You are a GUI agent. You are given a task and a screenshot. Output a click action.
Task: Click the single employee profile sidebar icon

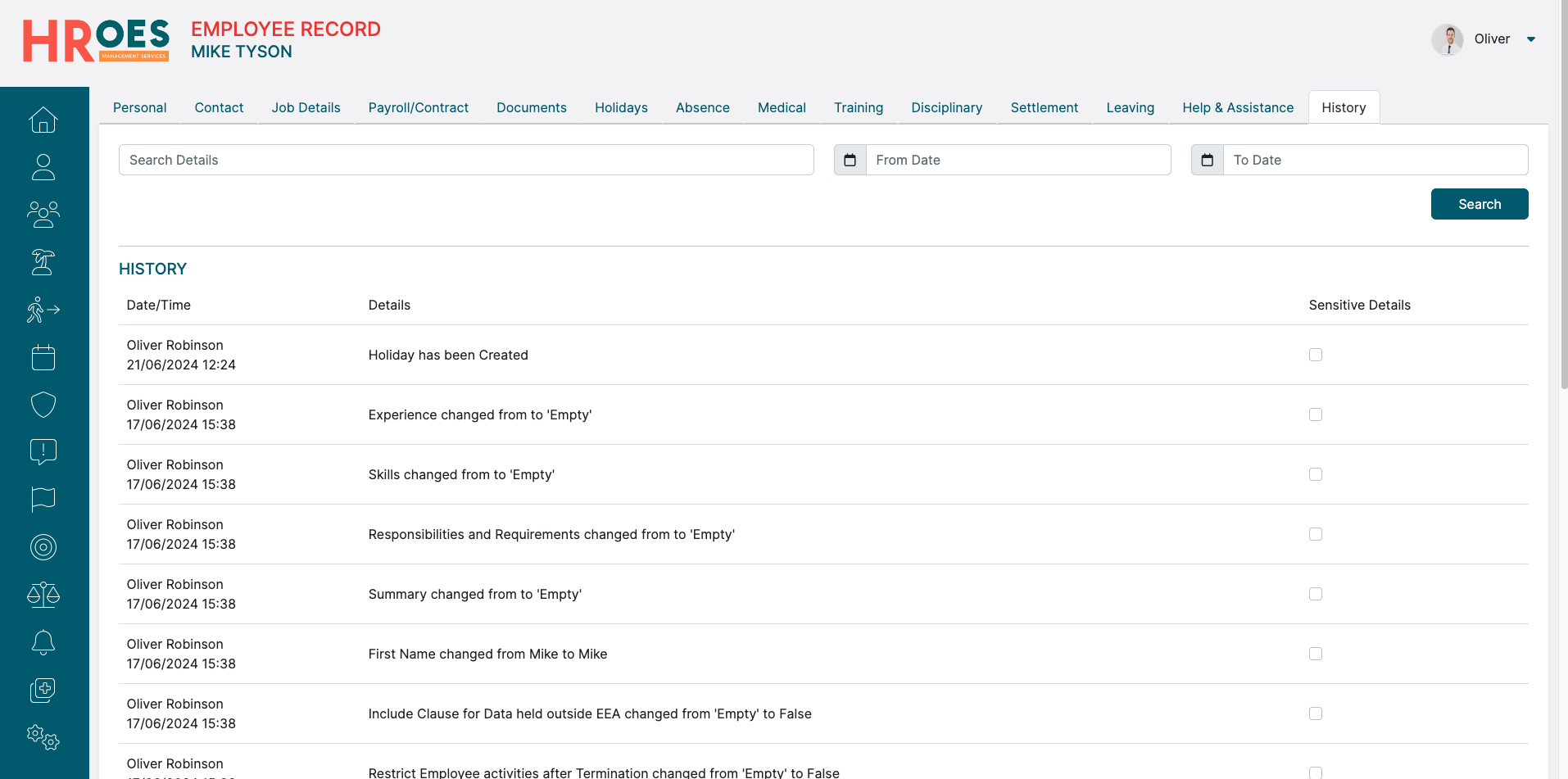point(43,167)
